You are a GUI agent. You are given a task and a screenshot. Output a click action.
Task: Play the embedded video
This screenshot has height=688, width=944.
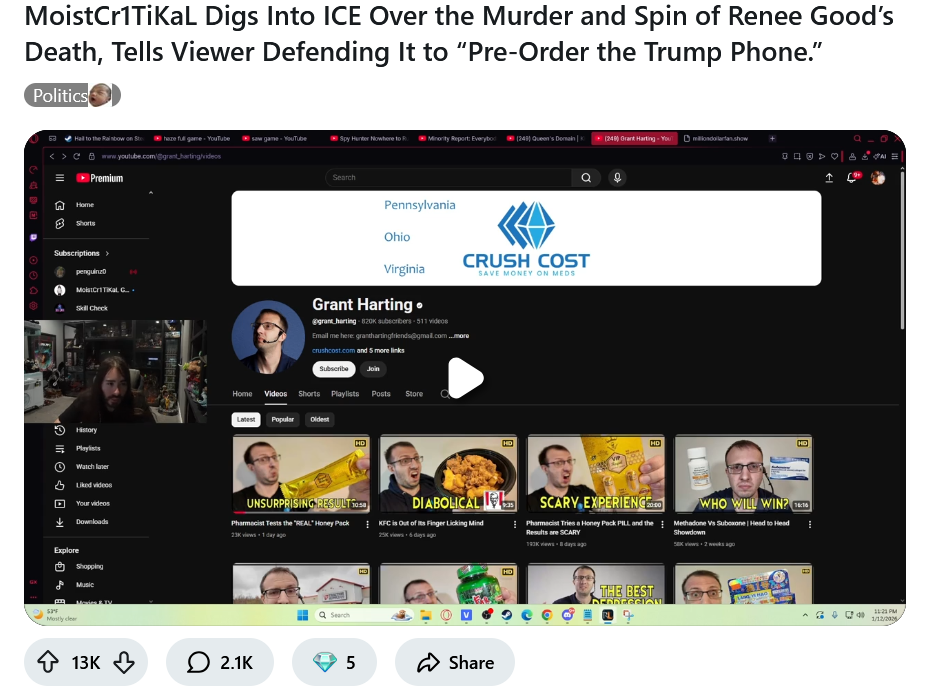point(466,378)
